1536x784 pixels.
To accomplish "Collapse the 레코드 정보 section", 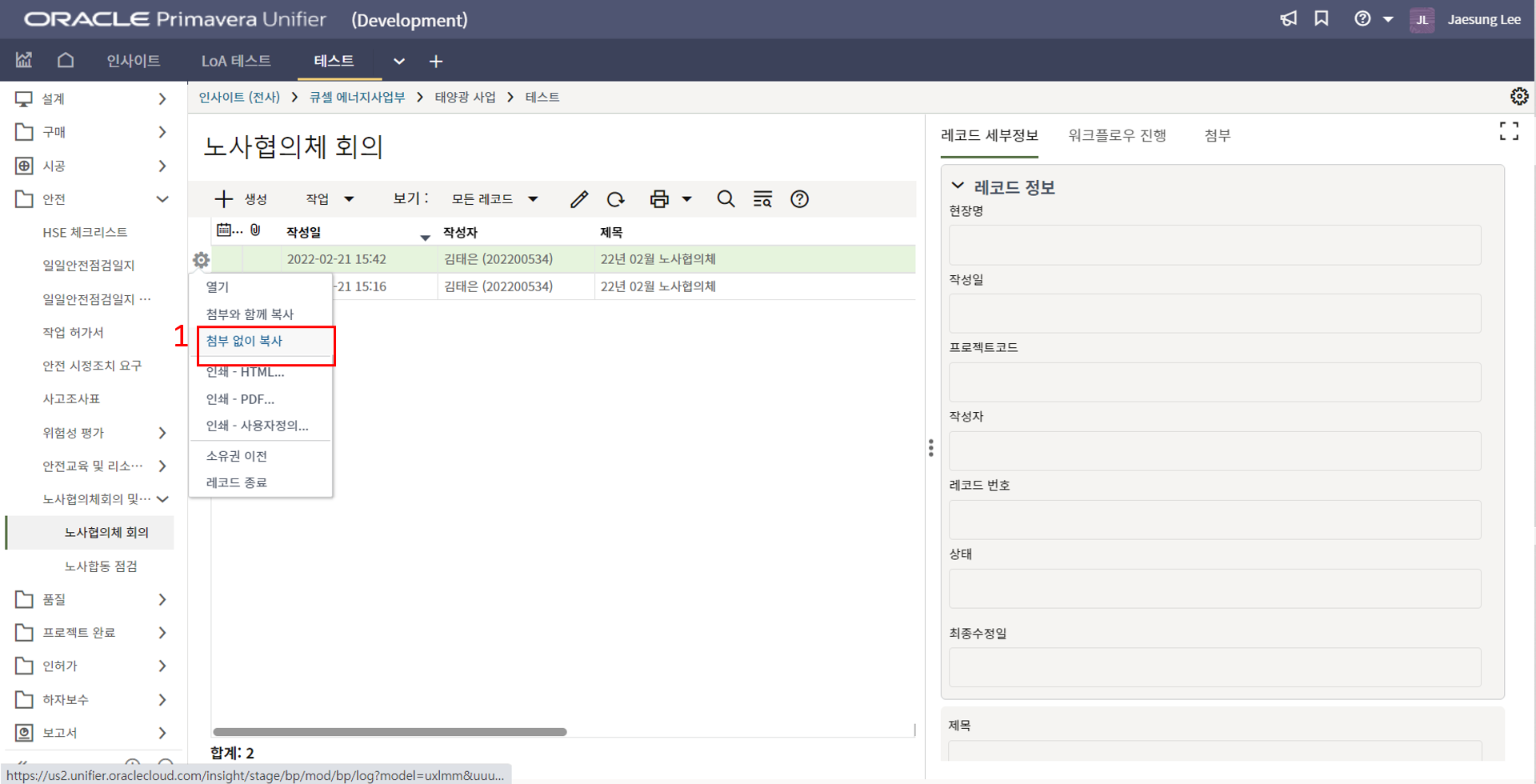I will tap(958, 186).
